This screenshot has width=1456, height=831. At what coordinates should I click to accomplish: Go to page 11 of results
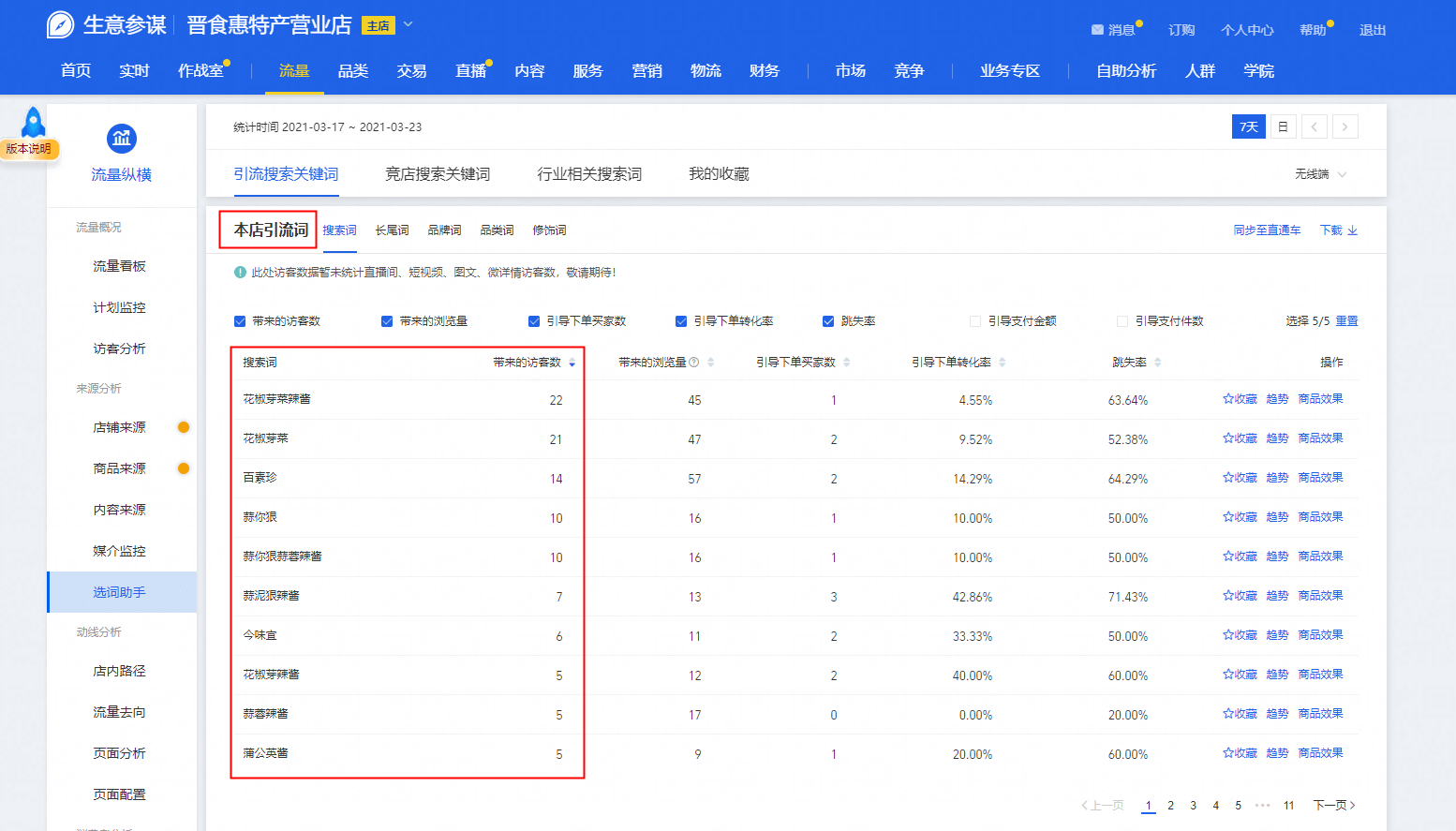coord(1289,806)
